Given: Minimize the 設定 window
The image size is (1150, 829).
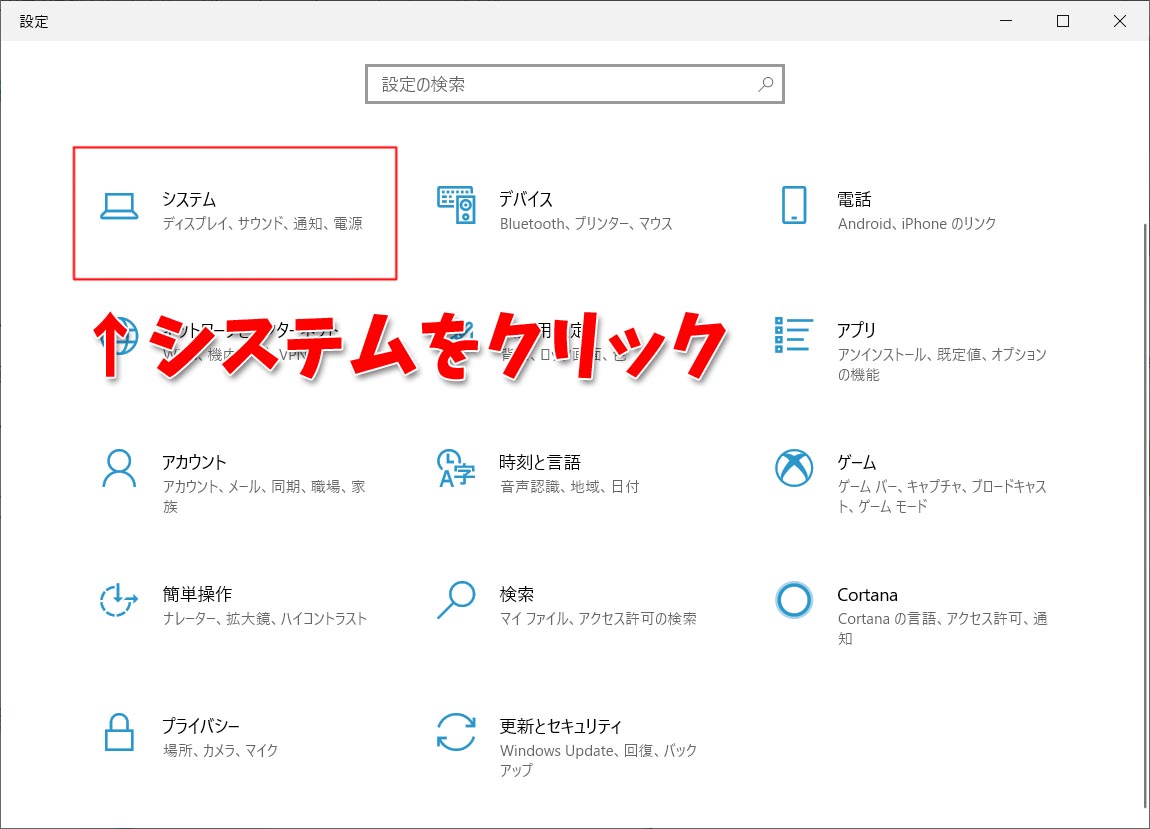Looking at the screenshot, I should tap(1006, 21).
